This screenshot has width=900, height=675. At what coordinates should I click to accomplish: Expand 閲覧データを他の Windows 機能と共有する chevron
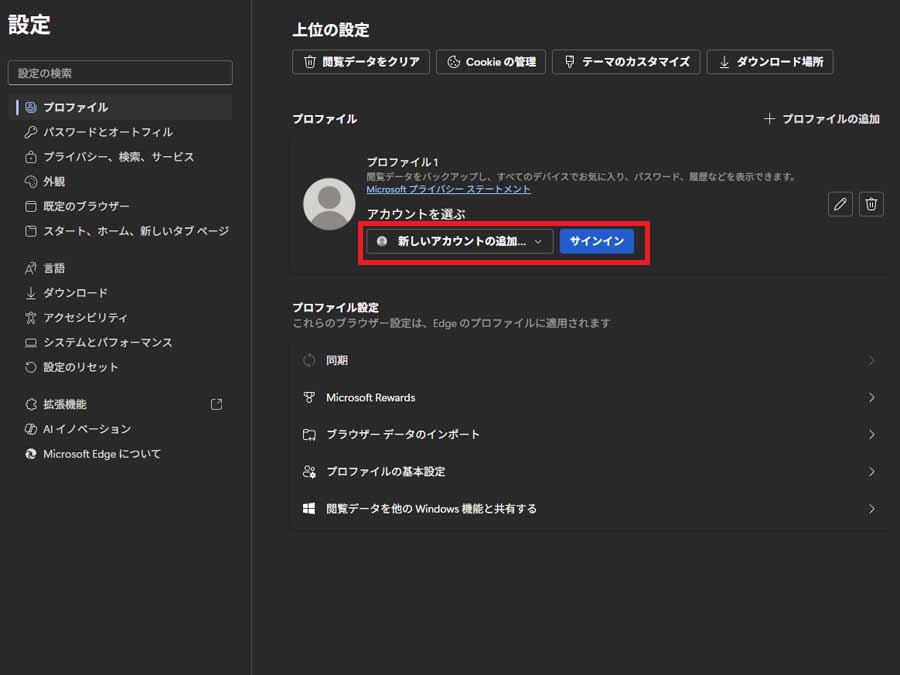(872, 509)
